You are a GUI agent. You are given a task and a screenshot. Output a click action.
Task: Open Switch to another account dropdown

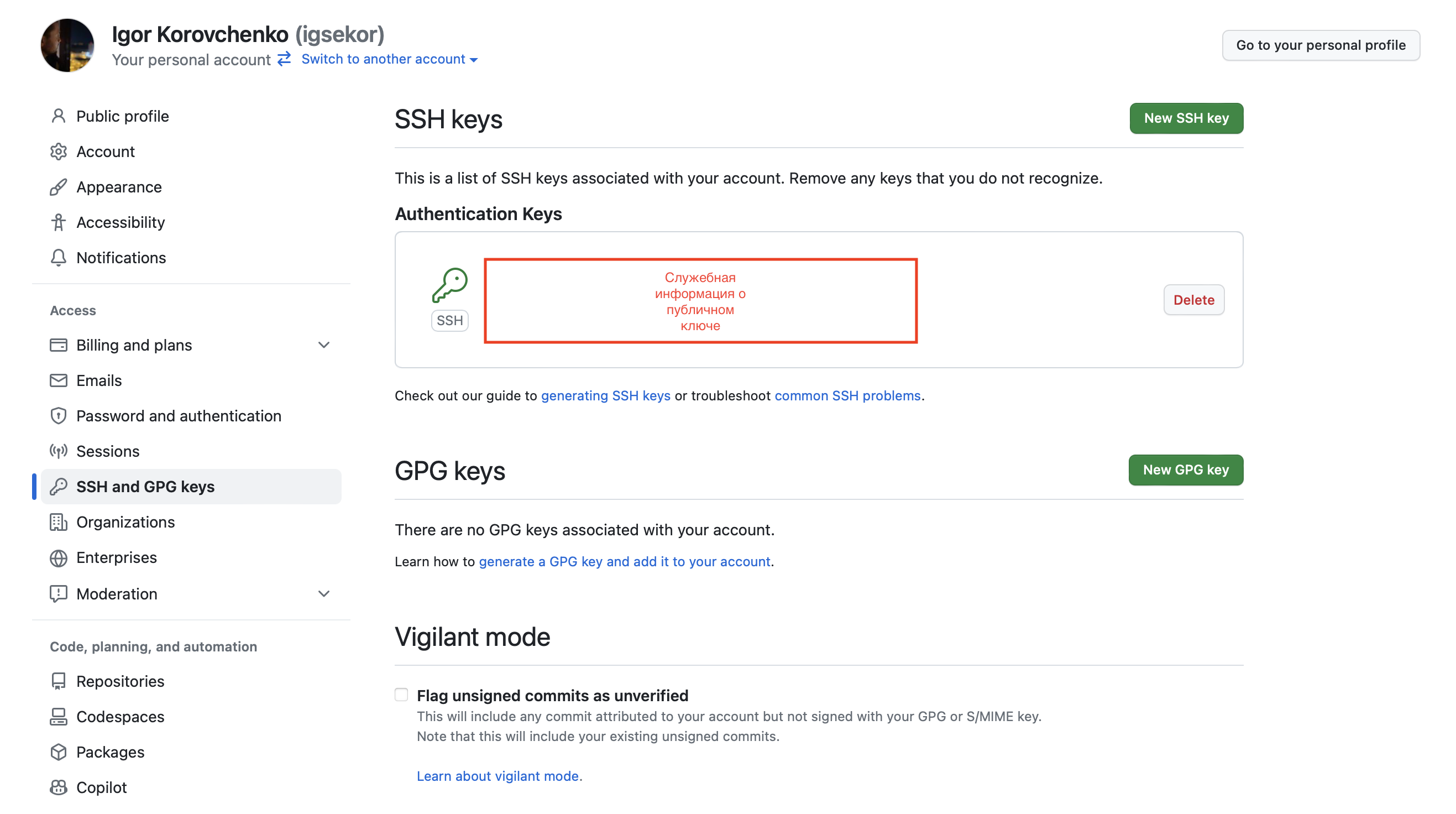[390, 59]
